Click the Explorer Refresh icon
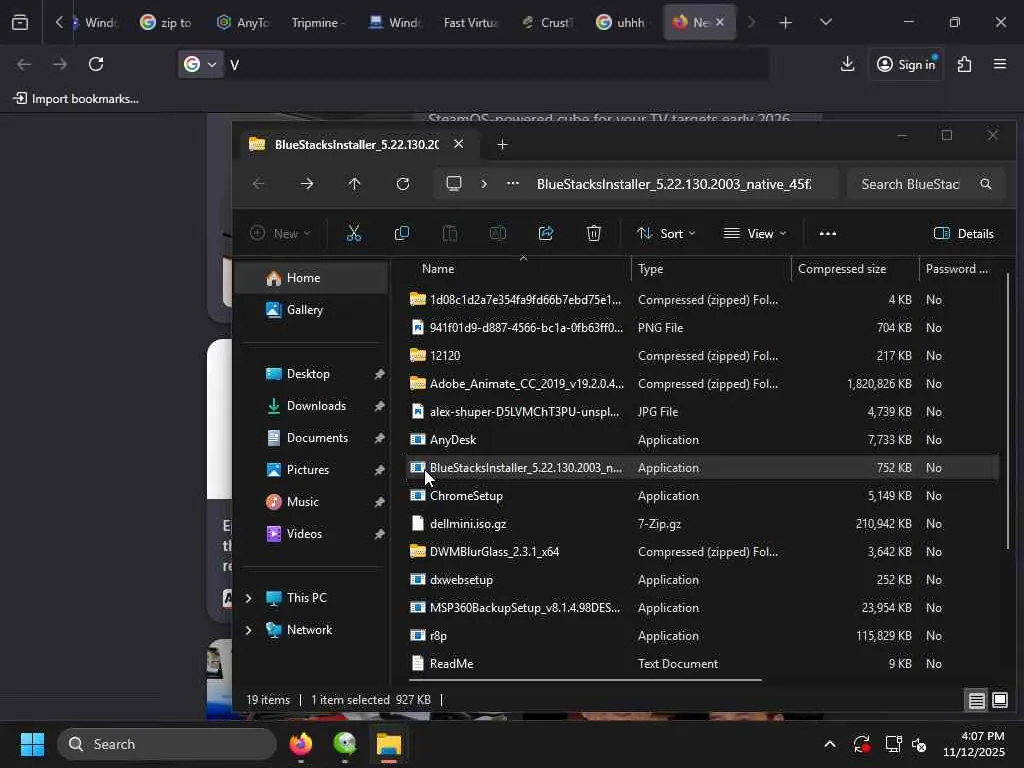1024x768 pixels. 403,184
